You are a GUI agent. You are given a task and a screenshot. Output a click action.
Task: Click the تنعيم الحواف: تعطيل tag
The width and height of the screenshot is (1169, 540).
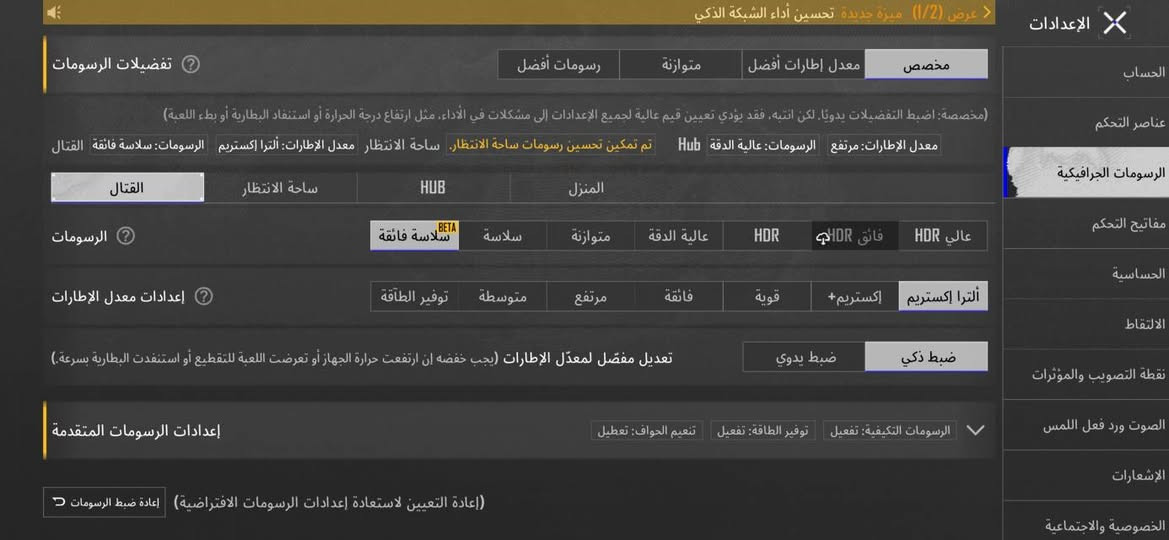pos(647,430)
